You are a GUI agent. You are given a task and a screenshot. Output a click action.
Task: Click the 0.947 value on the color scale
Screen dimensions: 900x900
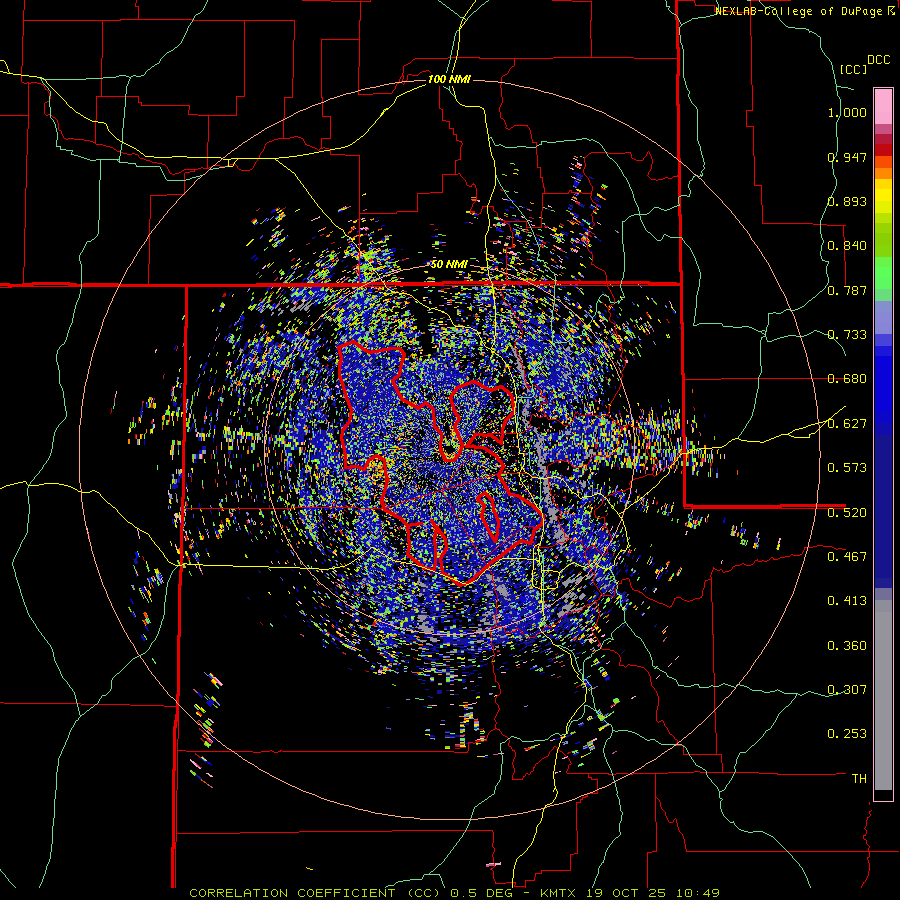tap(847, 157)
